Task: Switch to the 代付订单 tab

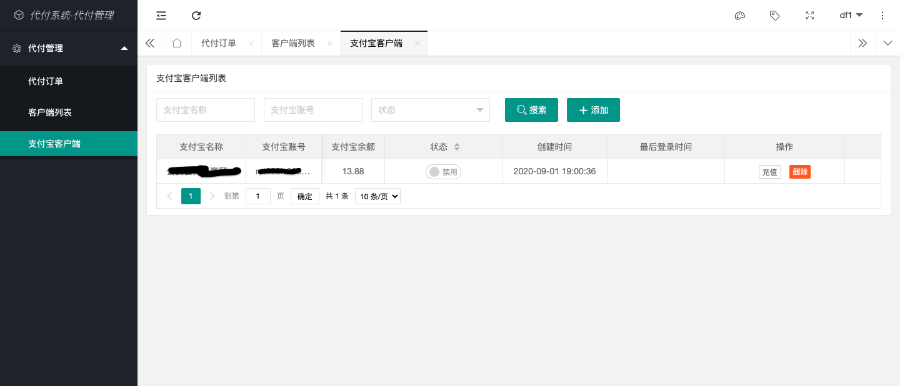Action: 218,44
